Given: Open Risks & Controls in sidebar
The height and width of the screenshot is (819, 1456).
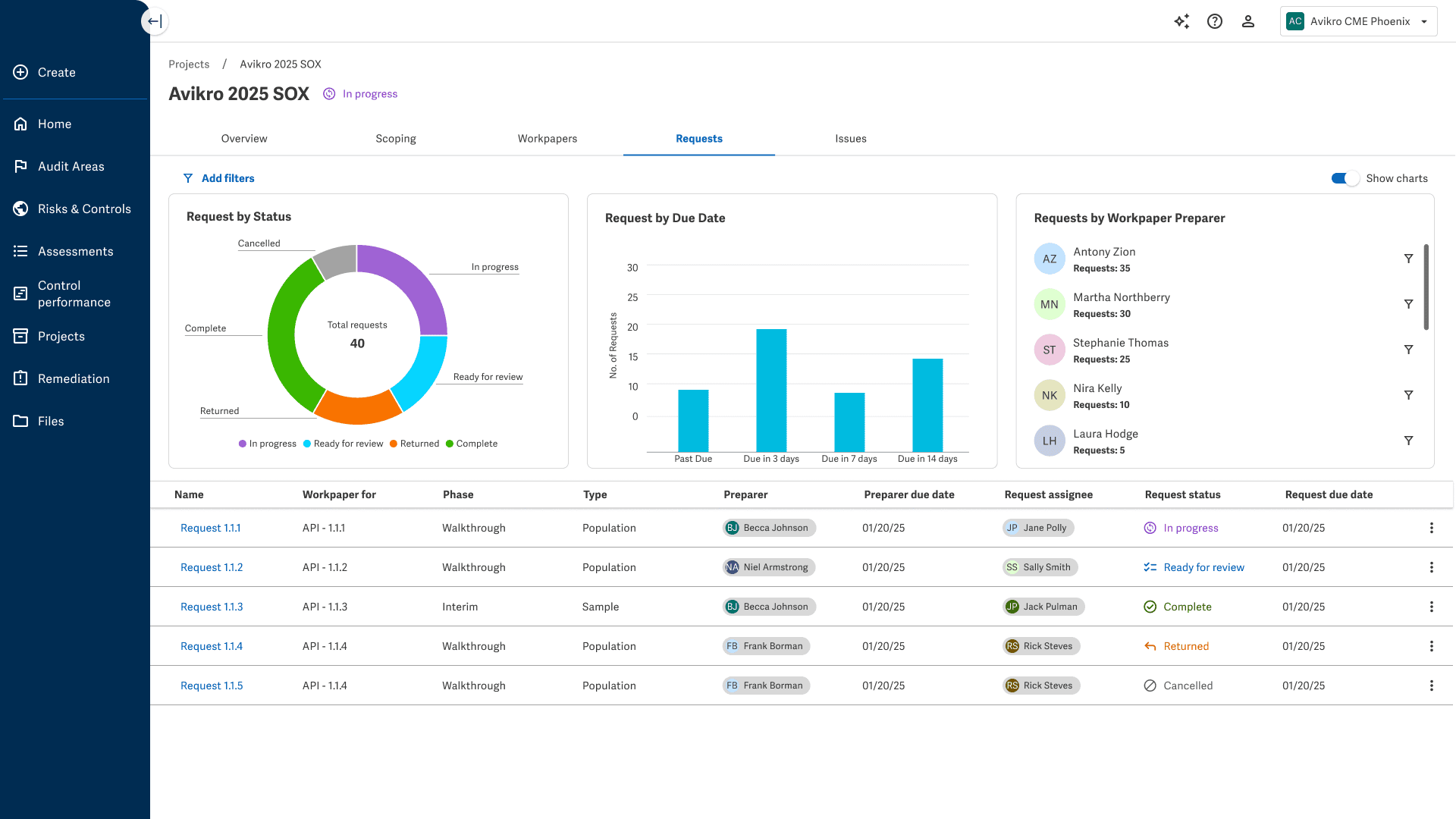Looking at the screenshot, I should [x=84, y=209].
